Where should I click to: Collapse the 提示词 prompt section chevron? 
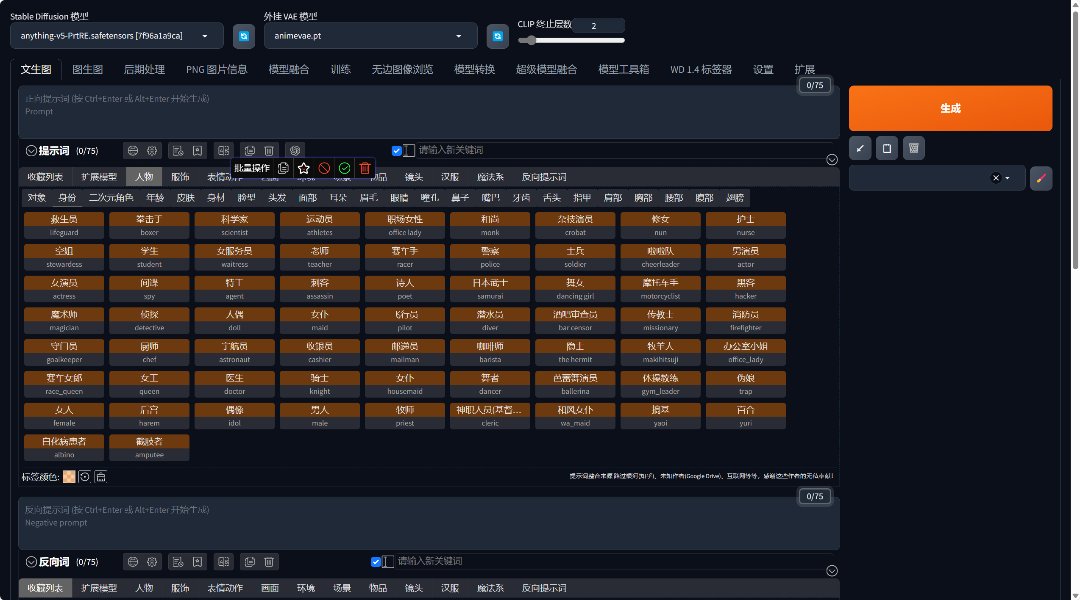[31, 151]
